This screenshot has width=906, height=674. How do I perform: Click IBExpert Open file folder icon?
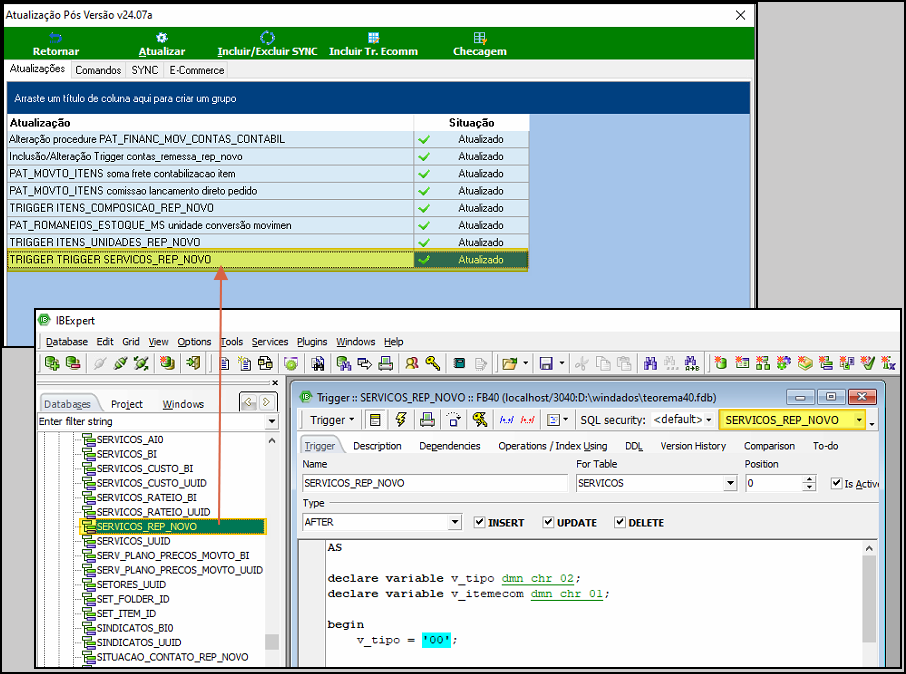pyautogui.click(x=509, y=363)
